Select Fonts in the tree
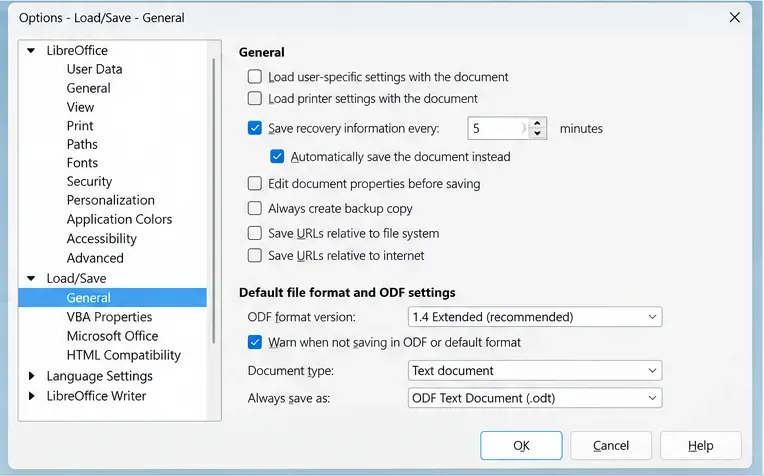Screen dimensions: 764x476 pyautogui.click(x=82, y=163)
